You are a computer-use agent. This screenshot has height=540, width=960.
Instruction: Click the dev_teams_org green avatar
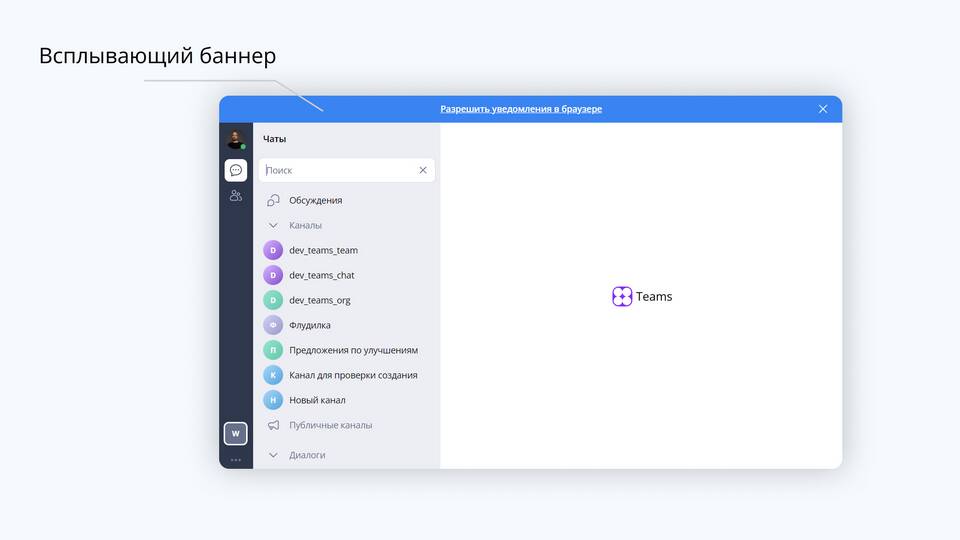pyautogui.click(x=273, y=300)
